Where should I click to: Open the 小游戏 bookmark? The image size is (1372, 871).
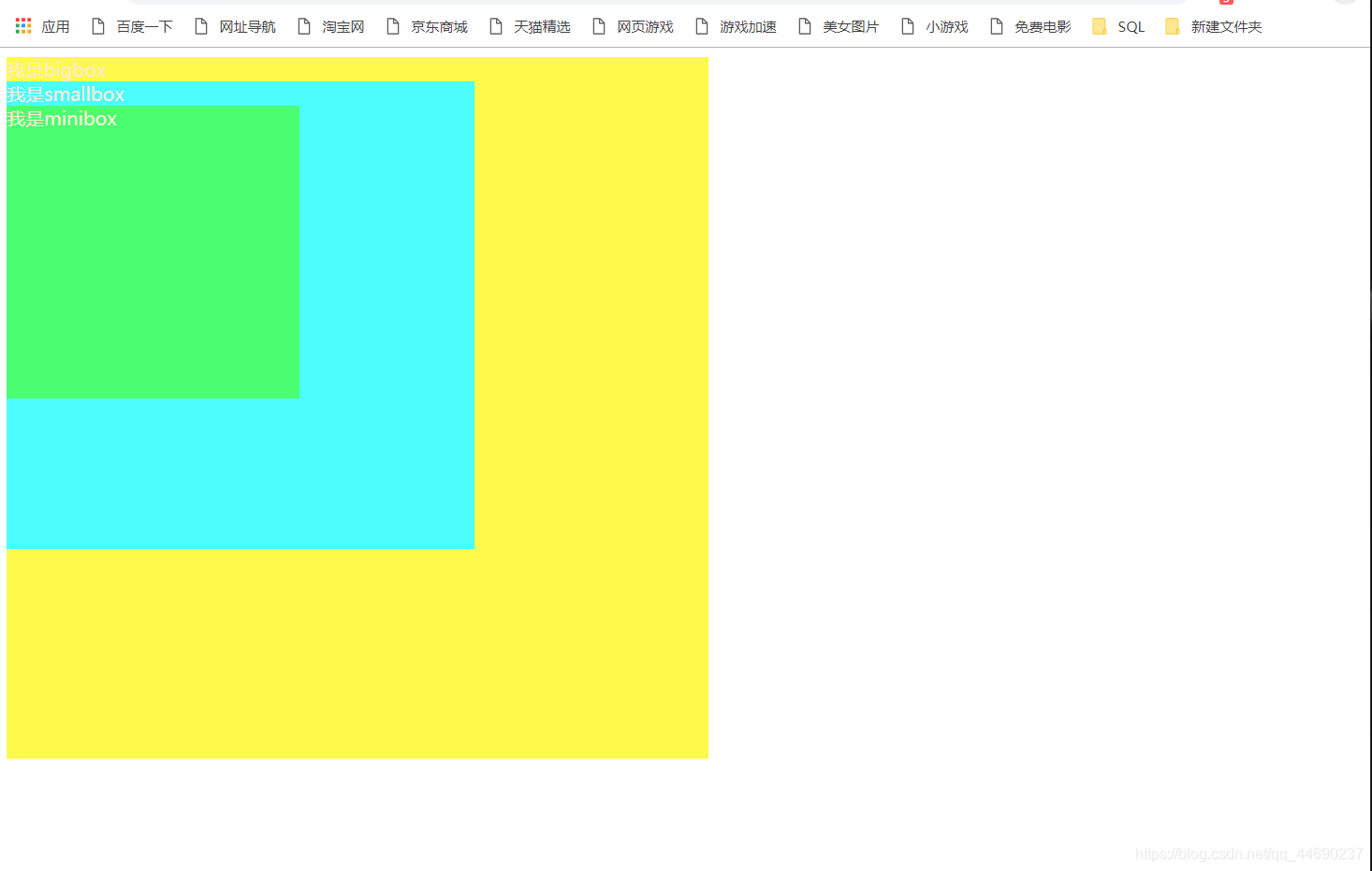[x=934, y=26]
